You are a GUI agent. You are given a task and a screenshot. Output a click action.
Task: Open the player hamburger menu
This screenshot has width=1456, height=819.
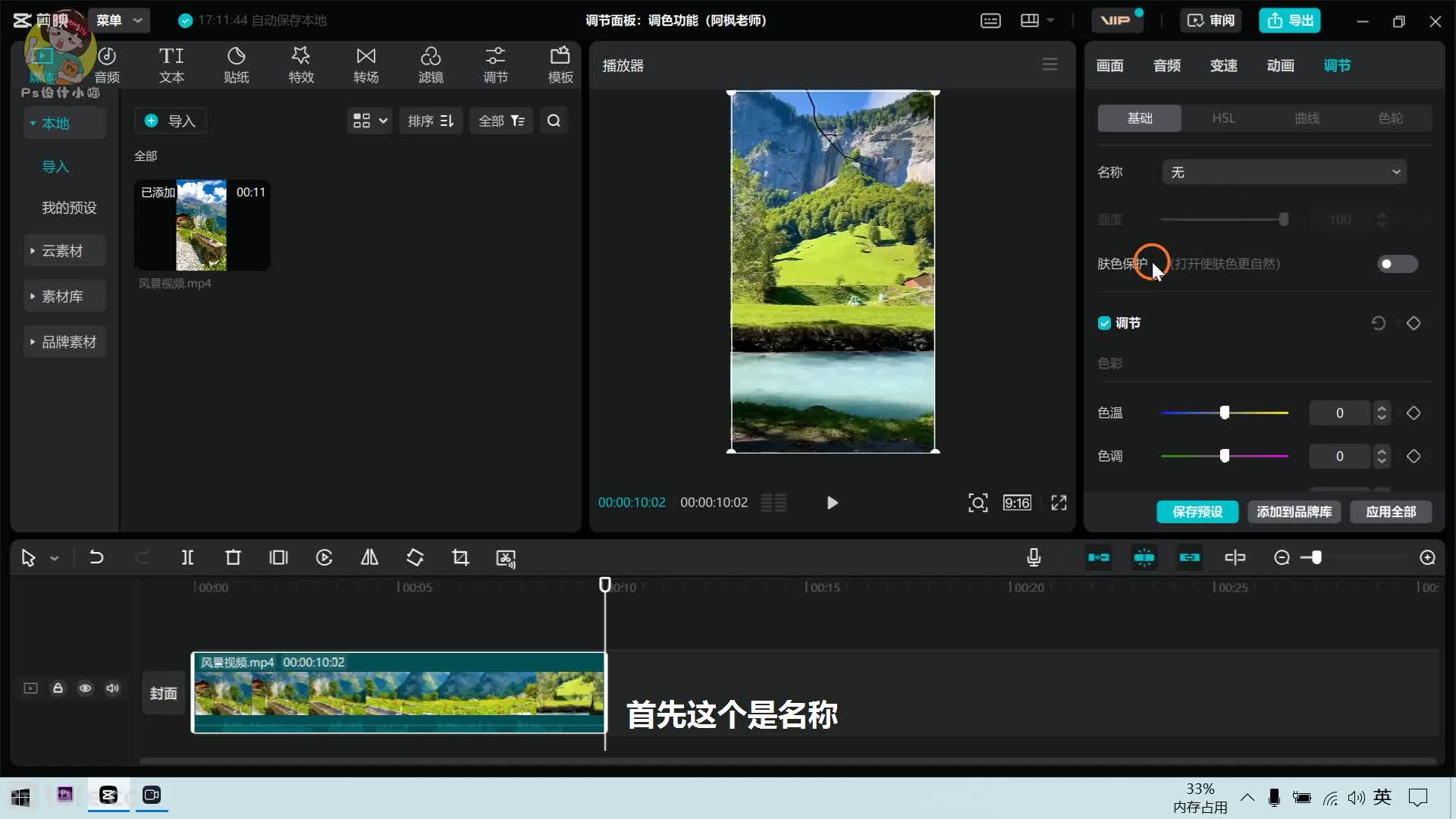(x=1050, y=64)
